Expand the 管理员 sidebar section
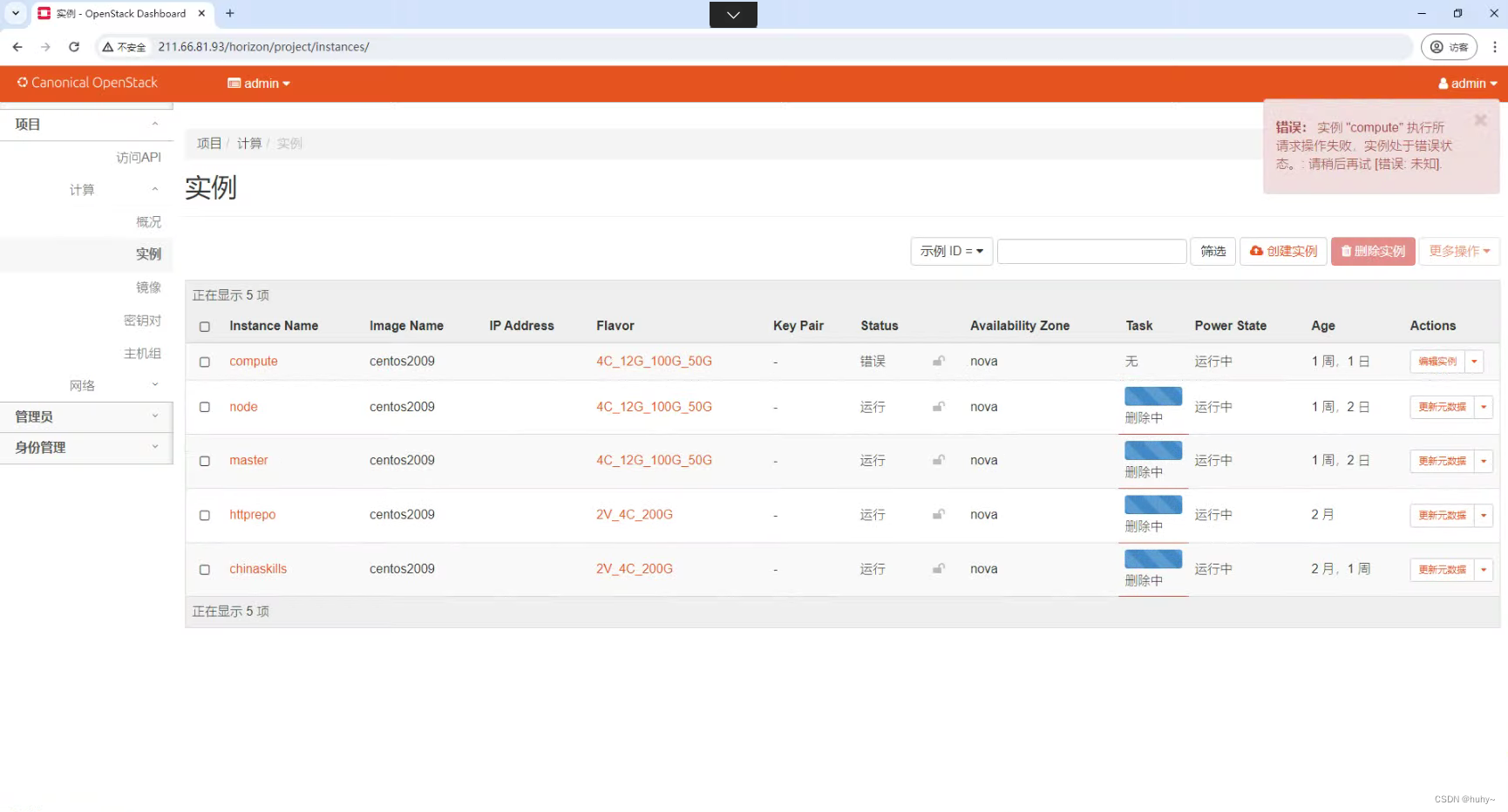 pyautogui.click(x=86, y=416)
